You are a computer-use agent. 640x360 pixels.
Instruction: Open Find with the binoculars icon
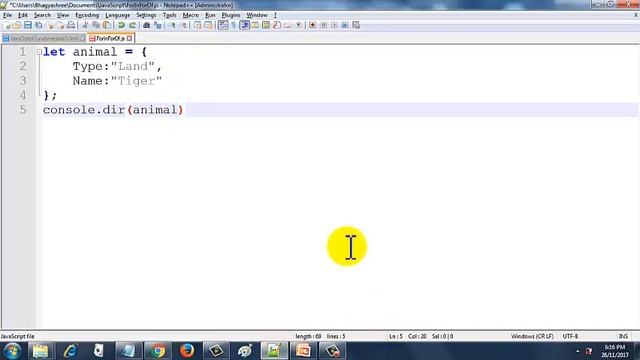click(147, 25)
